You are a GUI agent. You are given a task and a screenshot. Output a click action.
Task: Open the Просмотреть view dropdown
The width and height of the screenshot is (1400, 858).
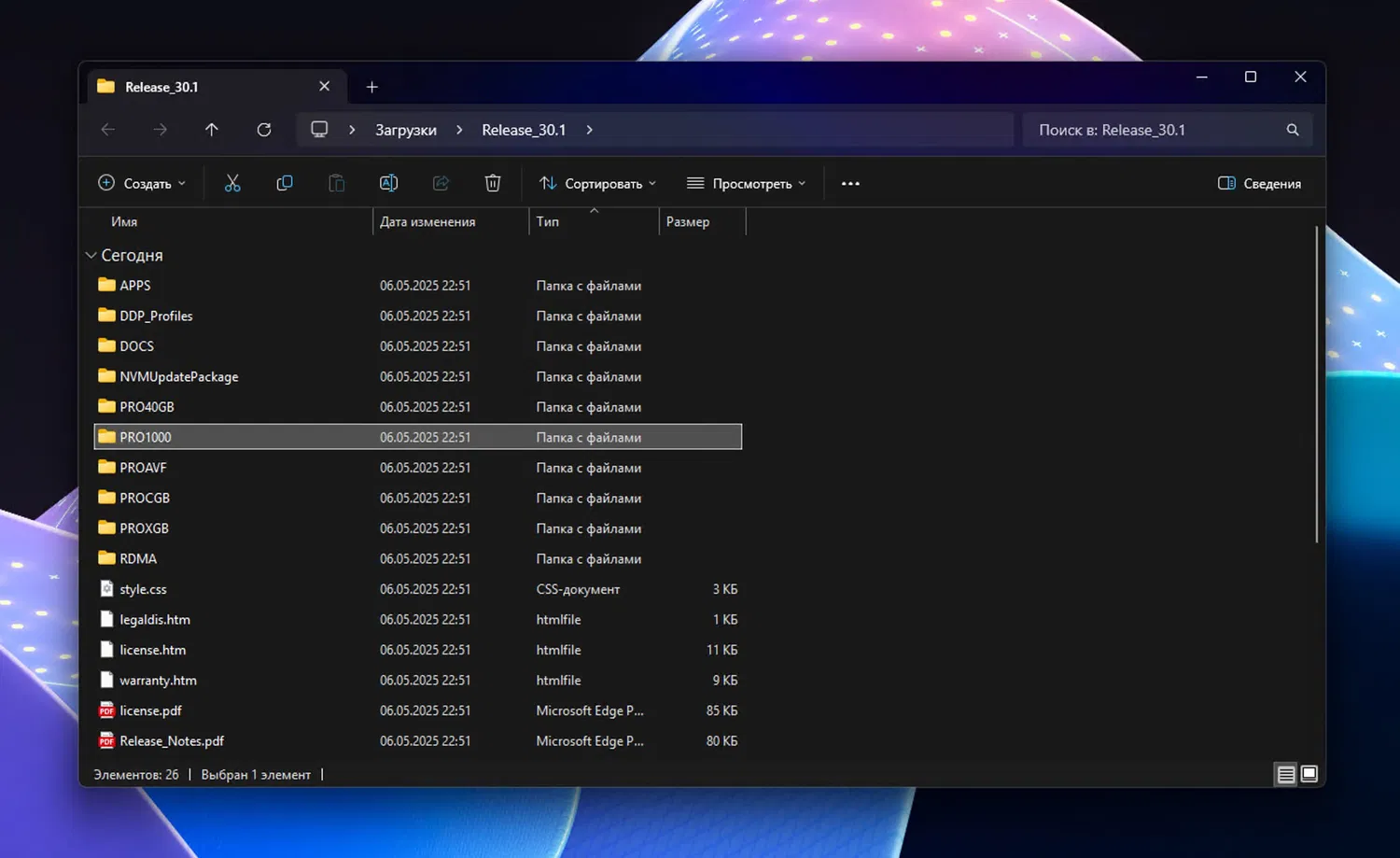pyautogui.click(x=746, y=183)
